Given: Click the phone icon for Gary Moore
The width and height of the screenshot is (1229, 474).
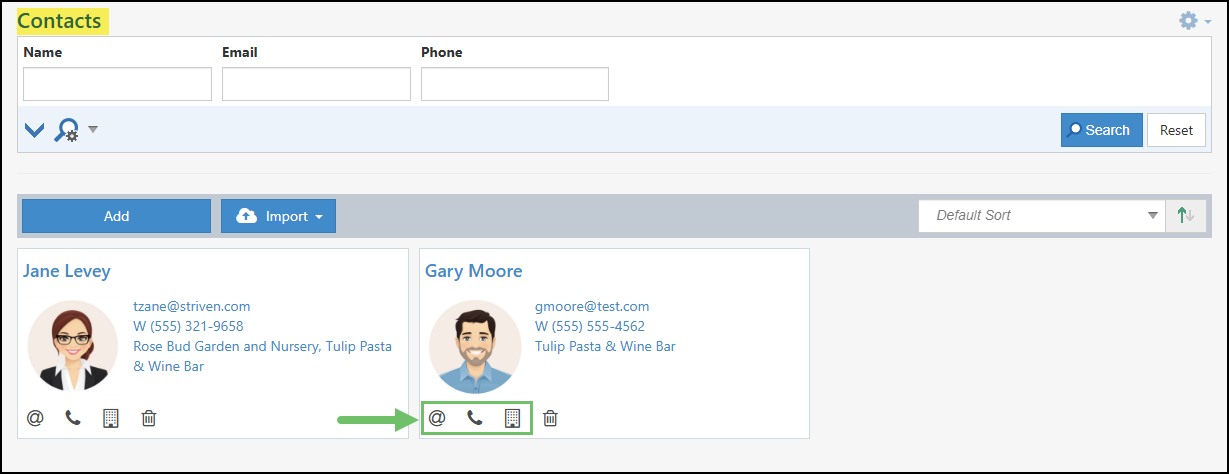Looking at the screenshot, I should [x=475, y=418].
